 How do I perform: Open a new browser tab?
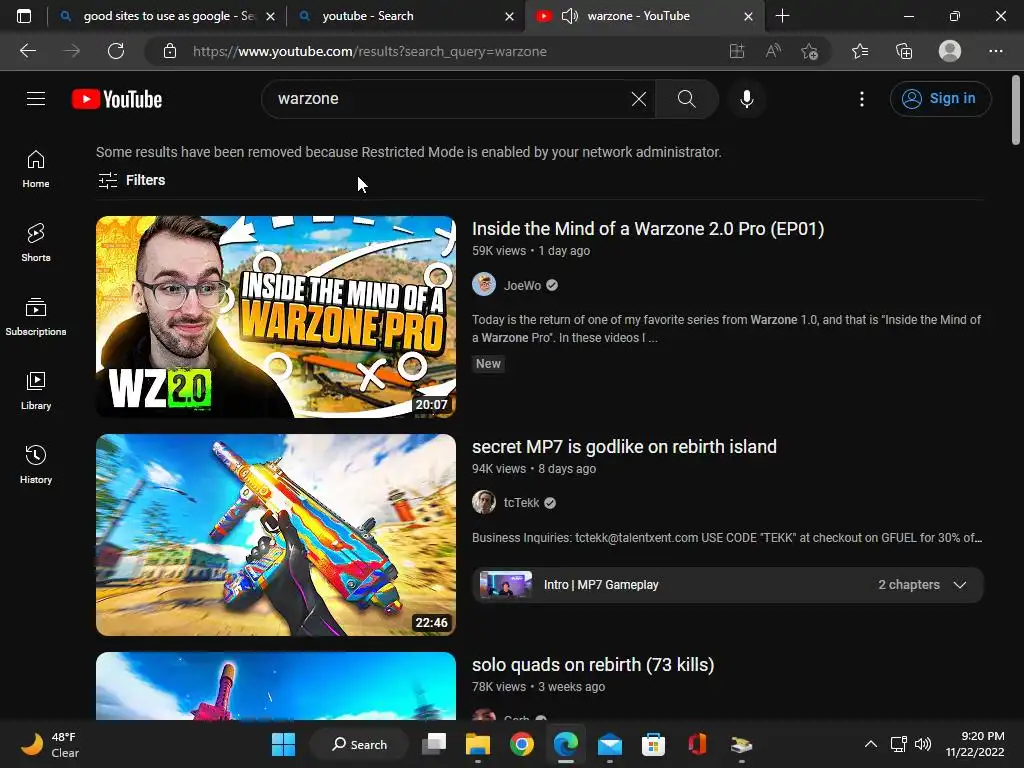(x=782, y=16)
